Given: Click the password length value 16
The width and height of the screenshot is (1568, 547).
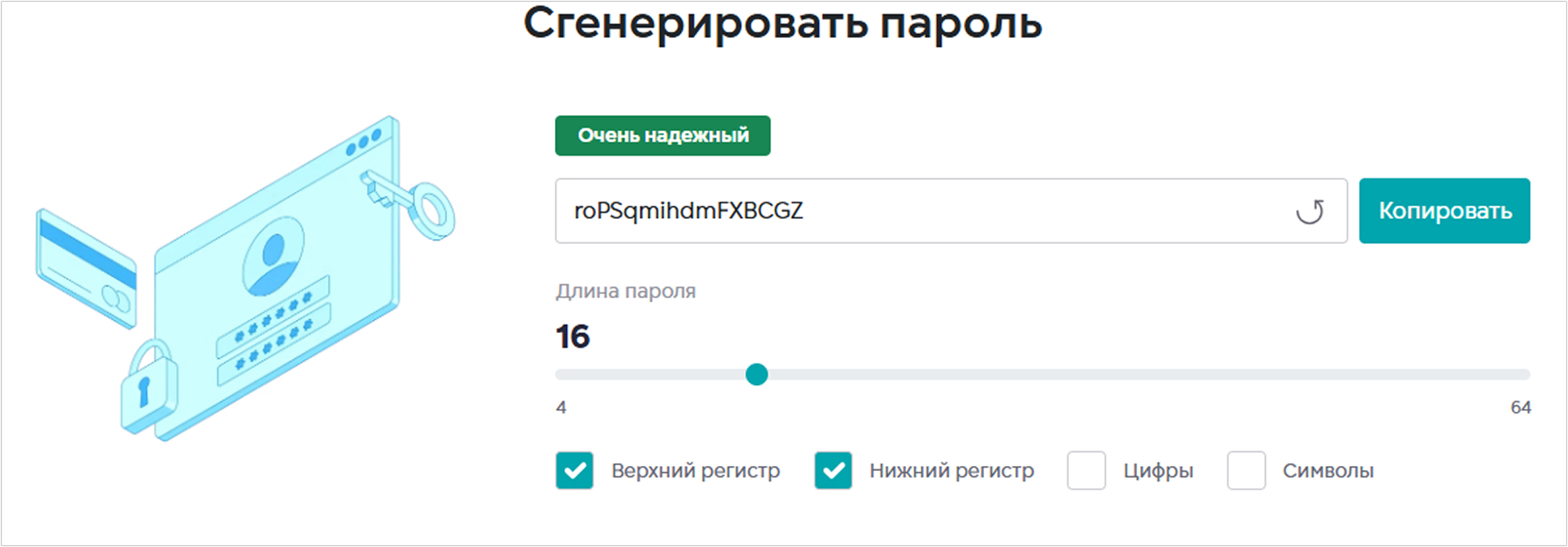Looking at the screenshot, I should pyautogui.click(x=572, y=336).
